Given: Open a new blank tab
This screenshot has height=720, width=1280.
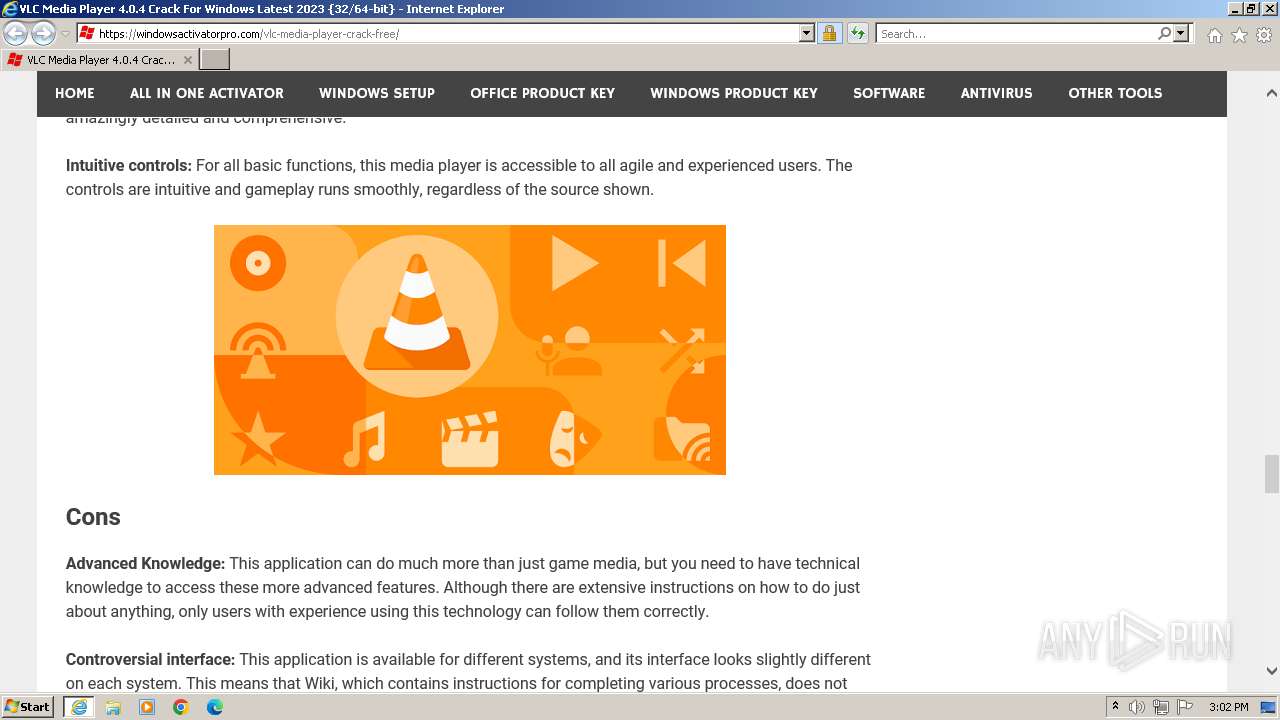Looking at the screenshot, I should [x=215, y=60].
